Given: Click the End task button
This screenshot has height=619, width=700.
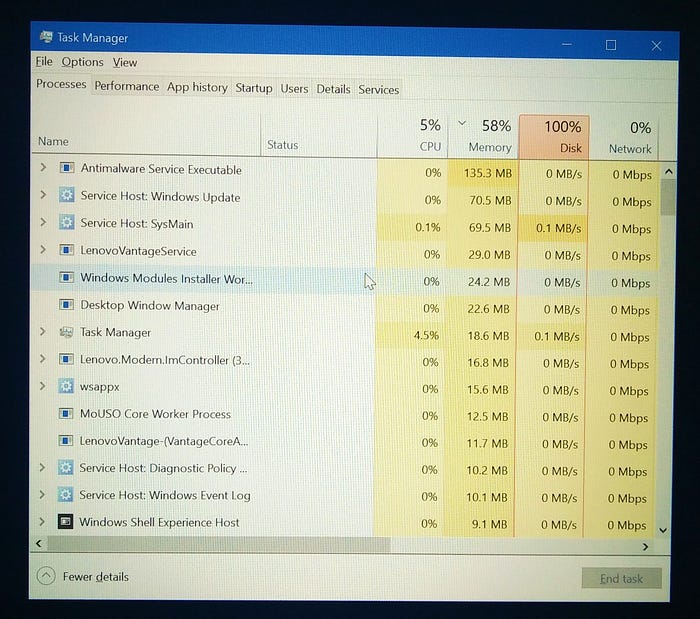Looking at the screenshot, I should click(x=621, y=578).
